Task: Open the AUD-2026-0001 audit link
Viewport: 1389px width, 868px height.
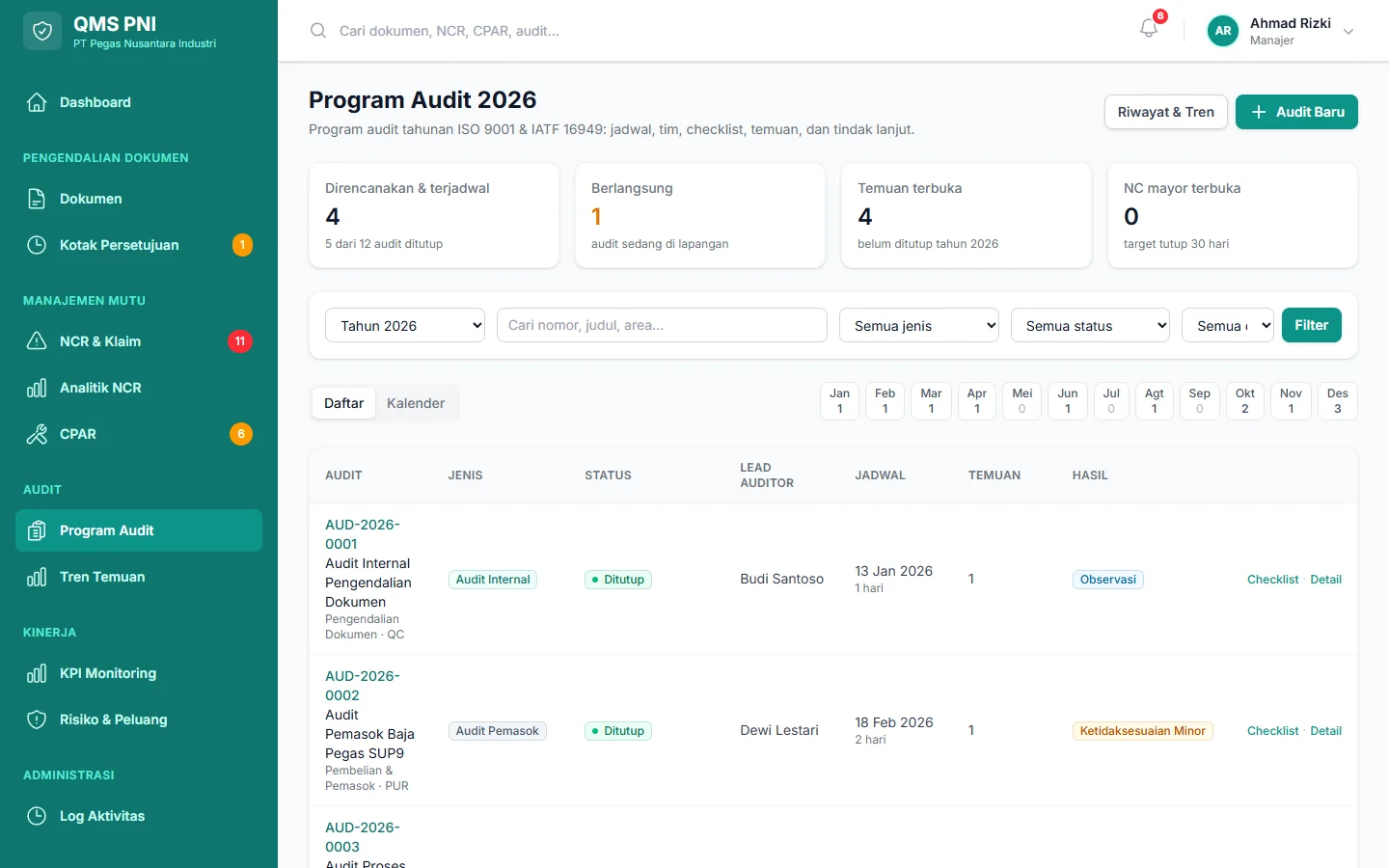Action: (363, 534)
